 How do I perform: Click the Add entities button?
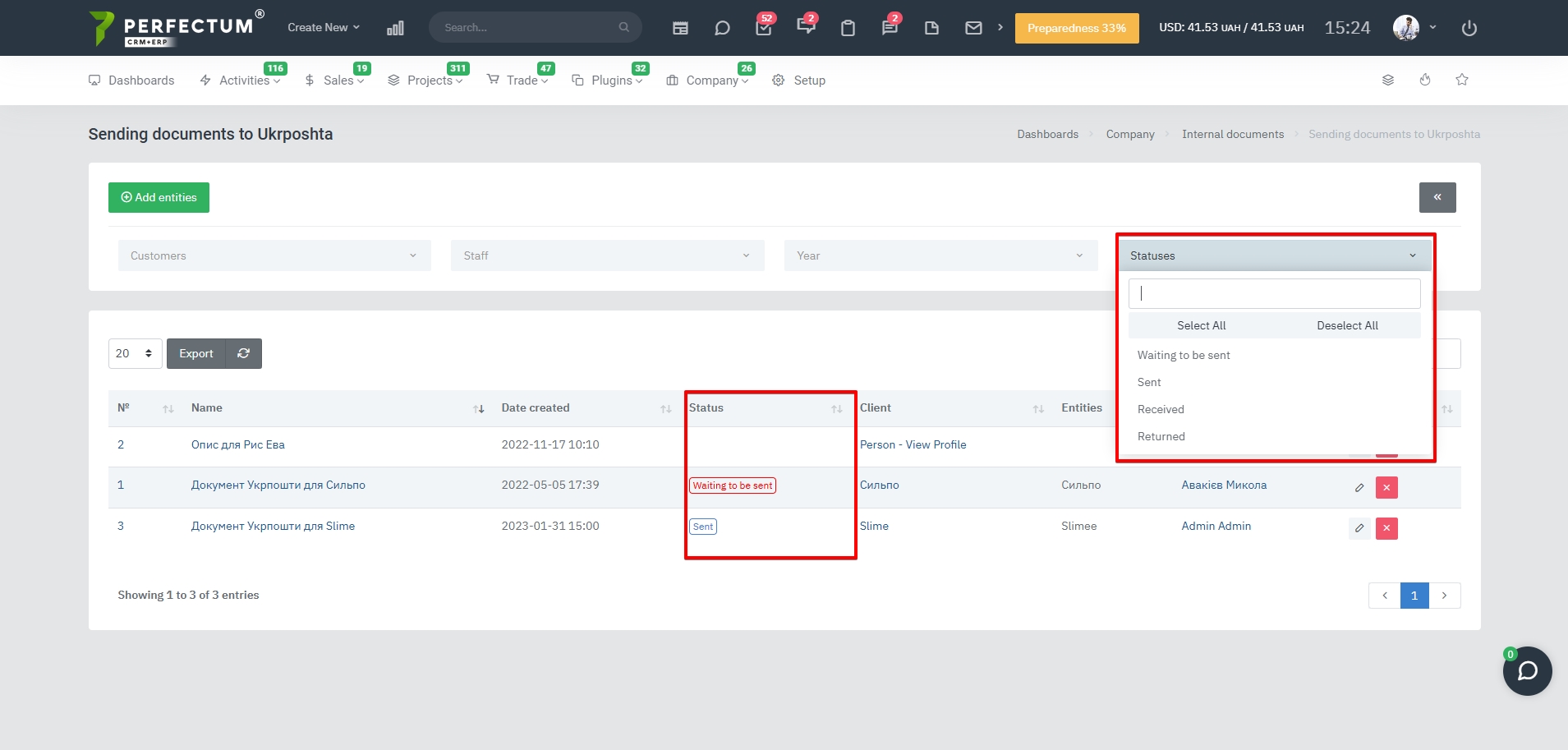159,197
